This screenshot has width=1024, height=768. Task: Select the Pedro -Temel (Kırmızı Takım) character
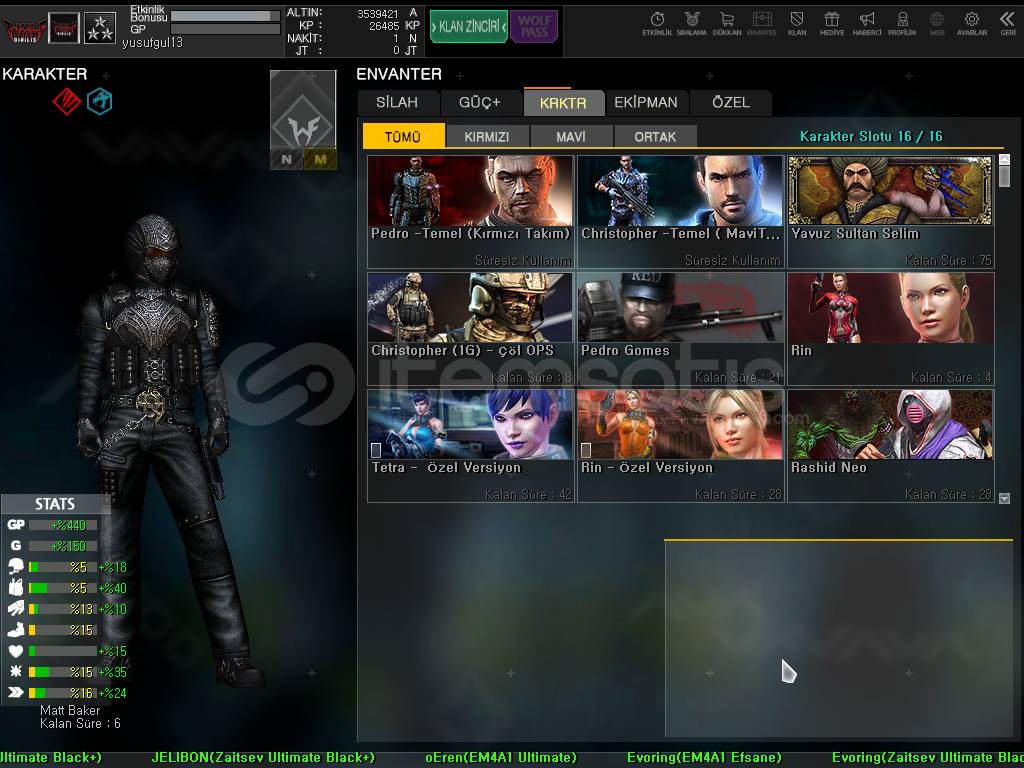(x=470, y=212)
